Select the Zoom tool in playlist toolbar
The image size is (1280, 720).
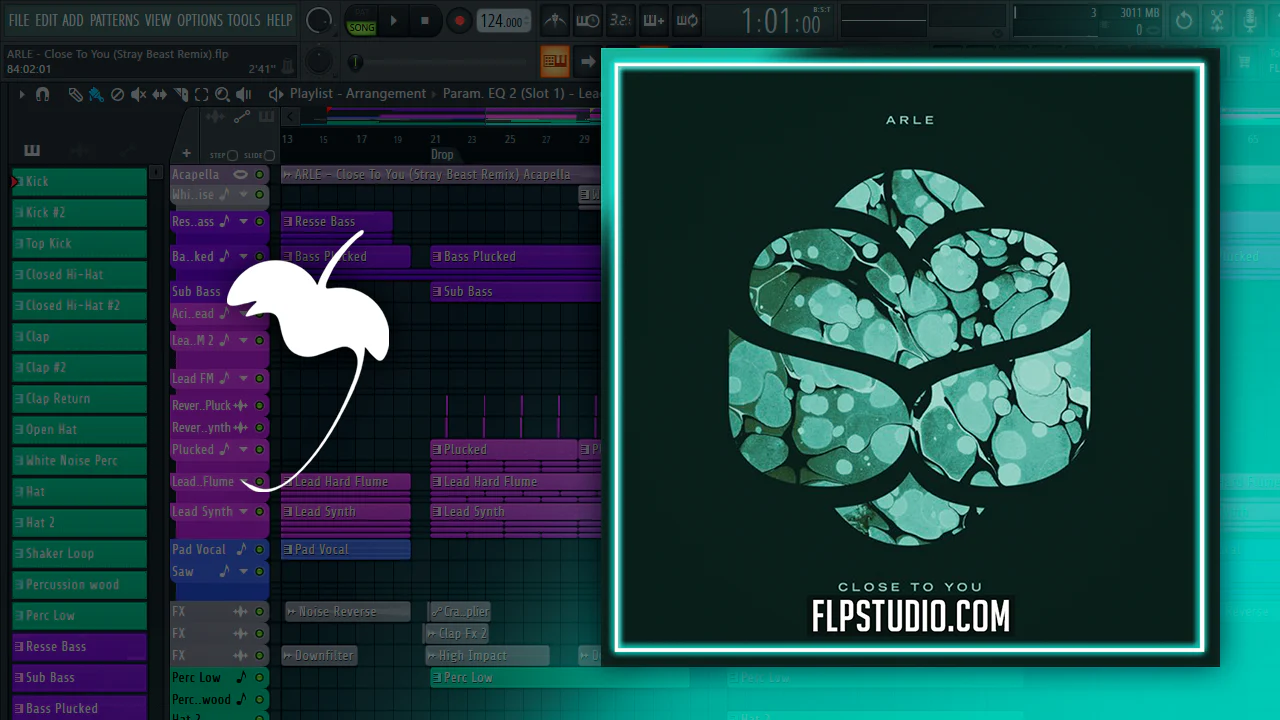[x=222, y=94]
